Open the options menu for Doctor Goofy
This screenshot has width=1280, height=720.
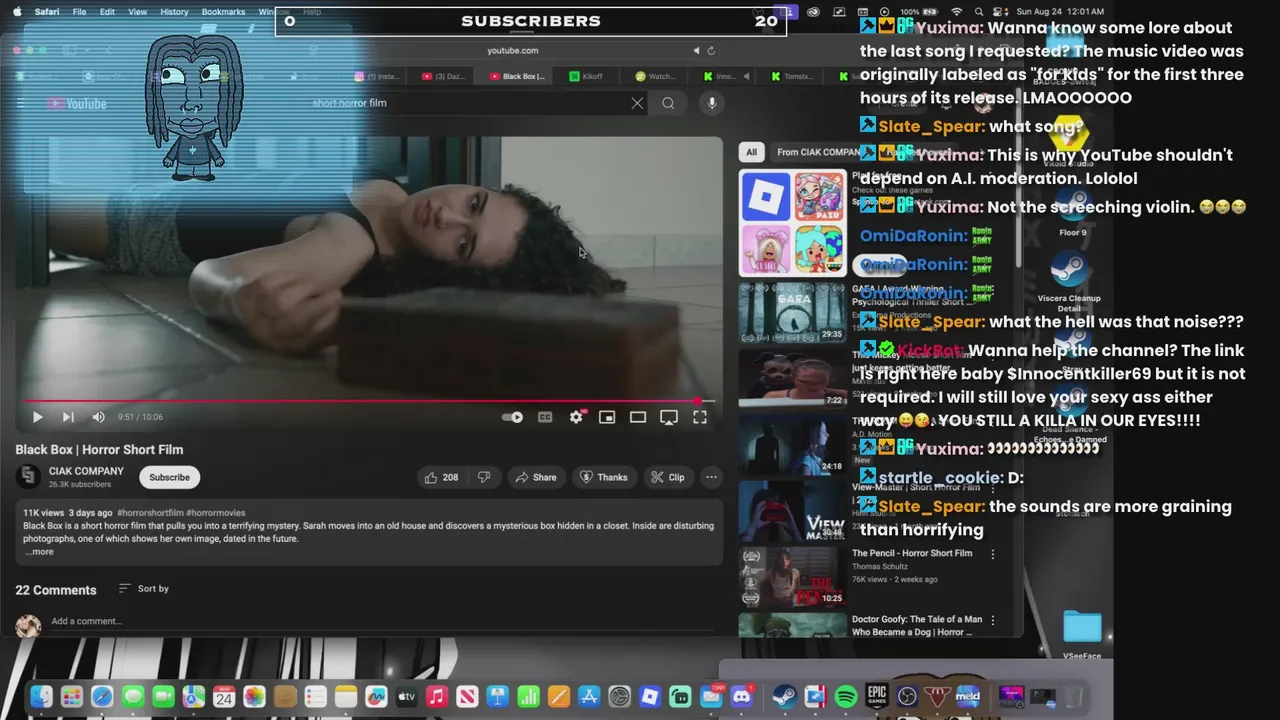coord(993,620)
